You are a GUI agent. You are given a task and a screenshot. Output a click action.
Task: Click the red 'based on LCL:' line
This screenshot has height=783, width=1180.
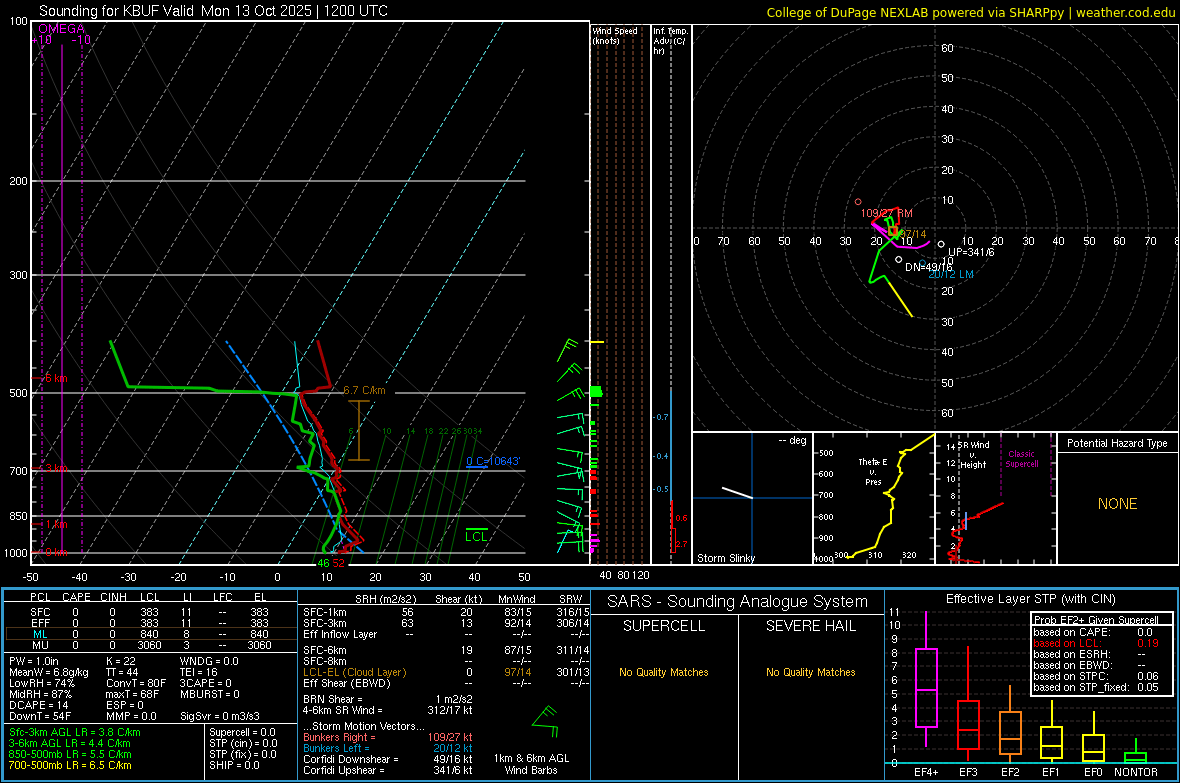pyautogui.click(x=1096, y=643)
